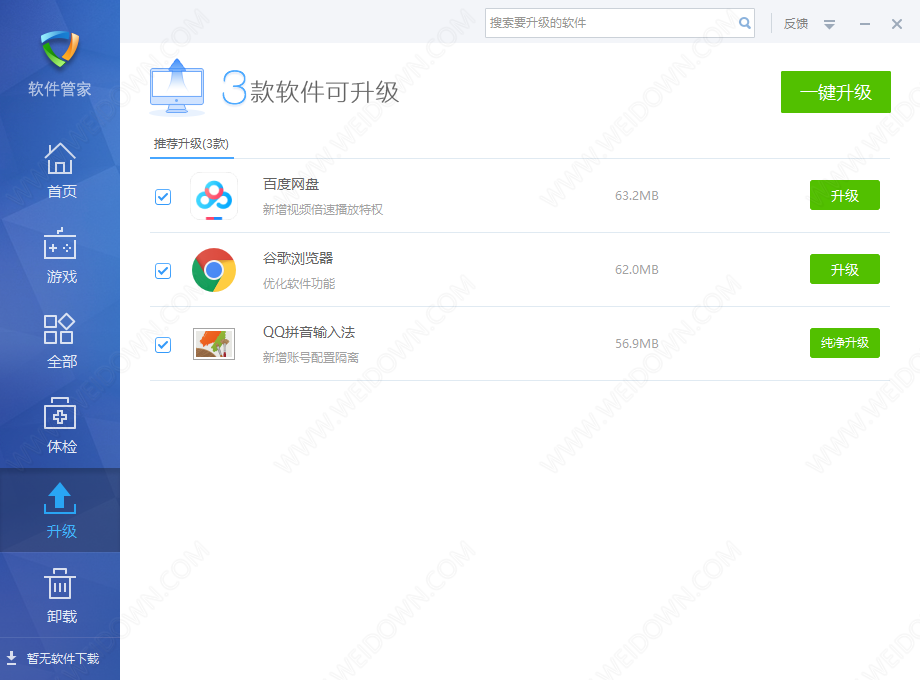Click the 百度网盘 app icon

214,196
